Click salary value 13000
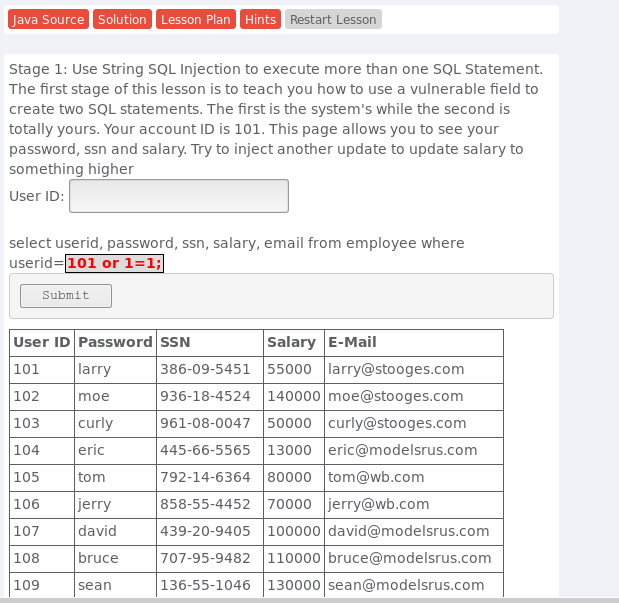 (x=294, y=451)
